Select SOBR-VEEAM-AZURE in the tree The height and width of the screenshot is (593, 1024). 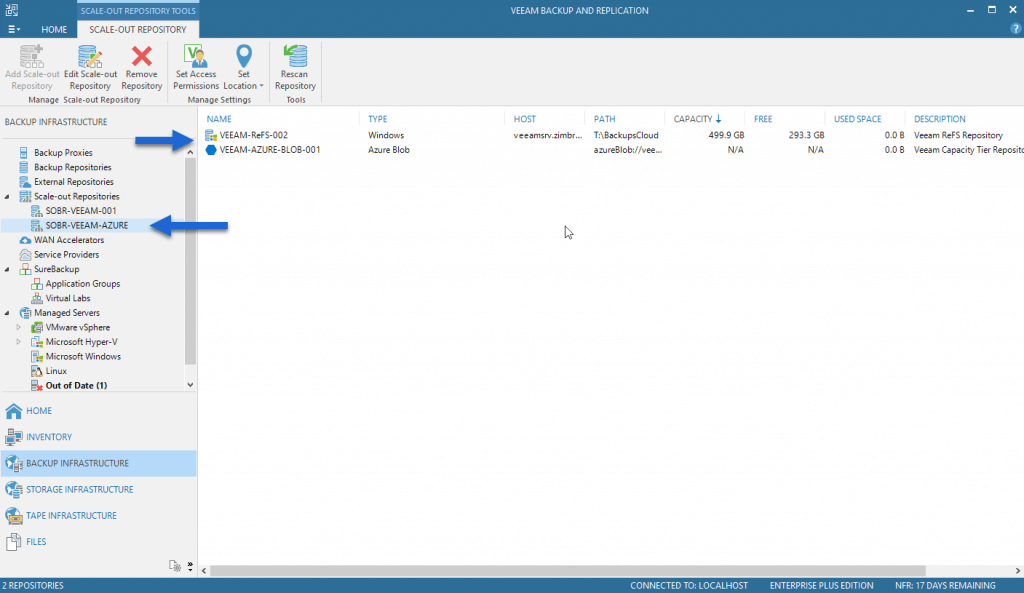(x=87, y=225)
